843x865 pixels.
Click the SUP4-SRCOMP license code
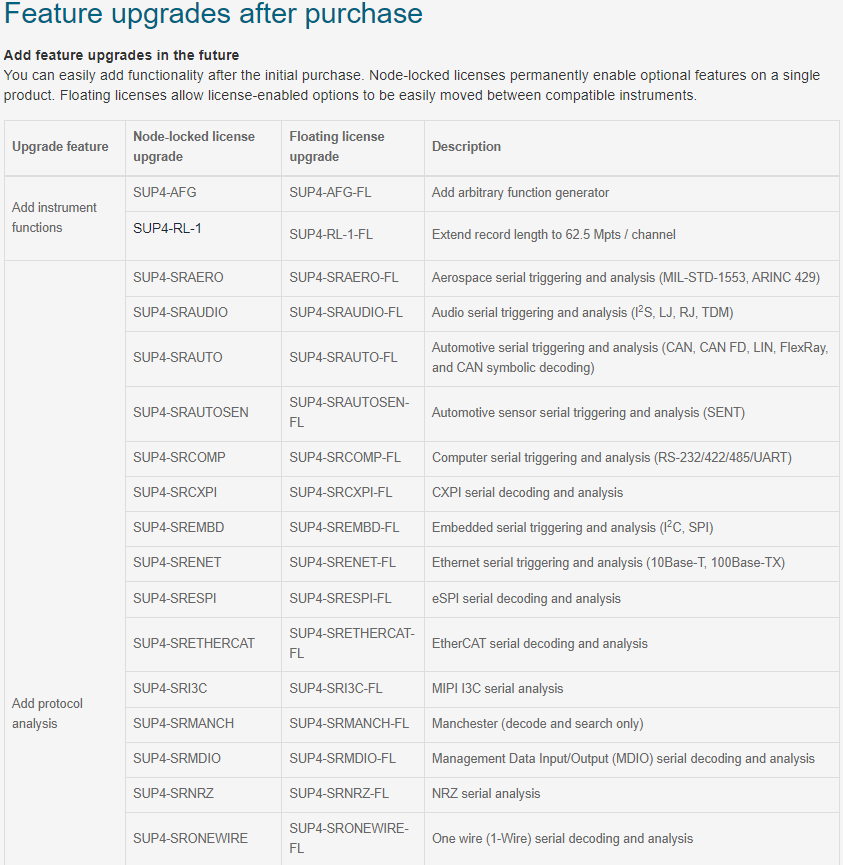click(x=179, y=458)
